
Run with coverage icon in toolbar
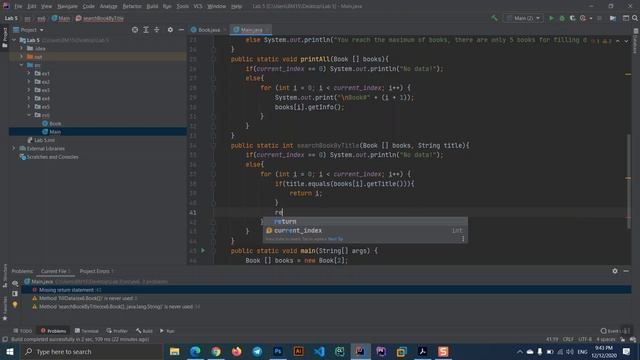tap(573, 18)
